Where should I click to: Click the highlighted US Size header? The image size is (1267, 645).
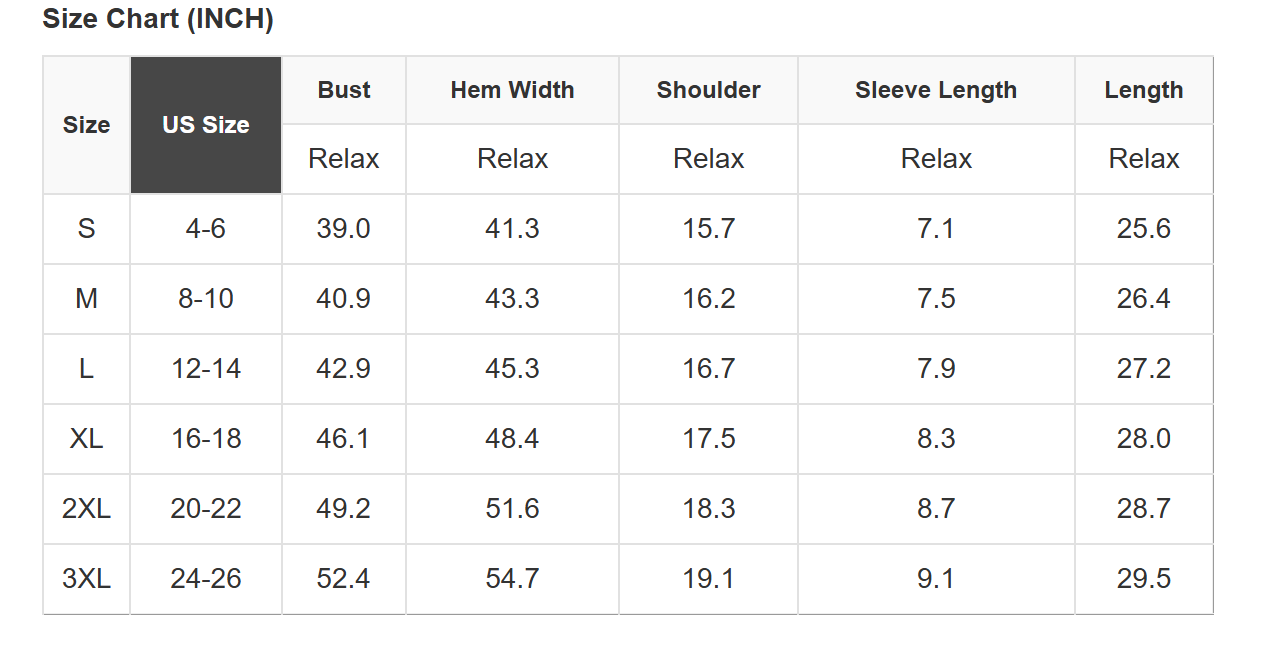coord(206,125)
